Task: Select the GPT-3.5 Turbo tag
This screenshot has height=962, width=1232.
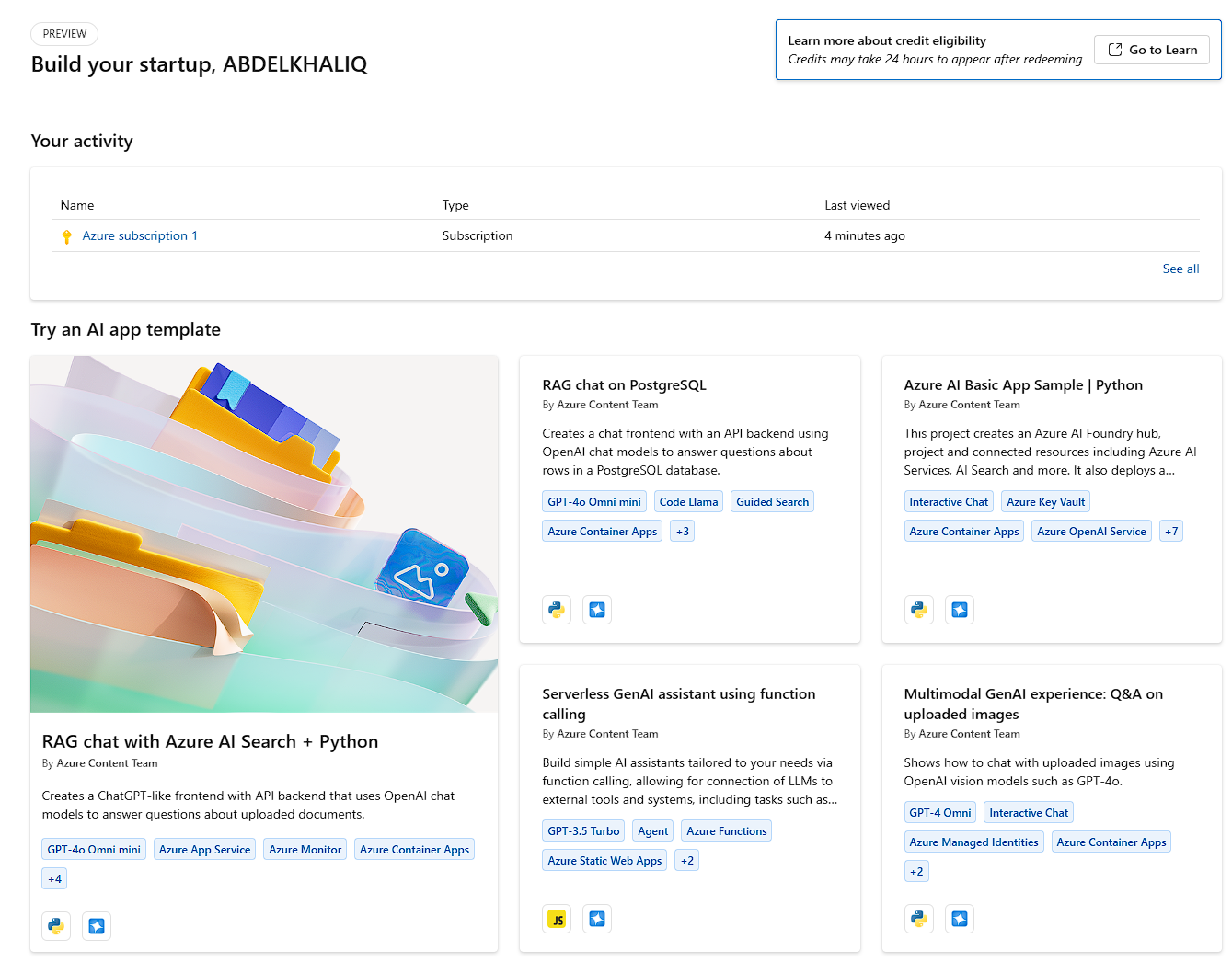Action: pos(583,831)
